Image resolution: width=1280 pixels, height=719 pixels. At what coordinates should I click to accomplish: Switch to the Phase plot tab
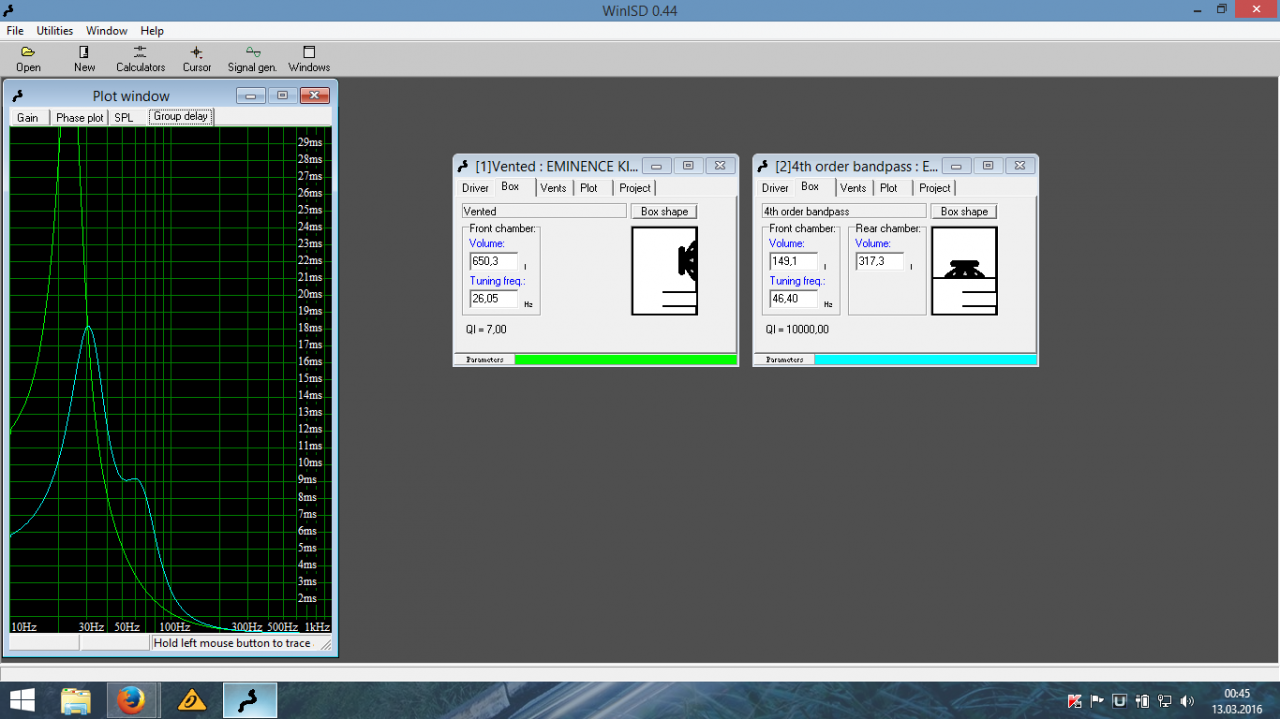tap(79, 117)
